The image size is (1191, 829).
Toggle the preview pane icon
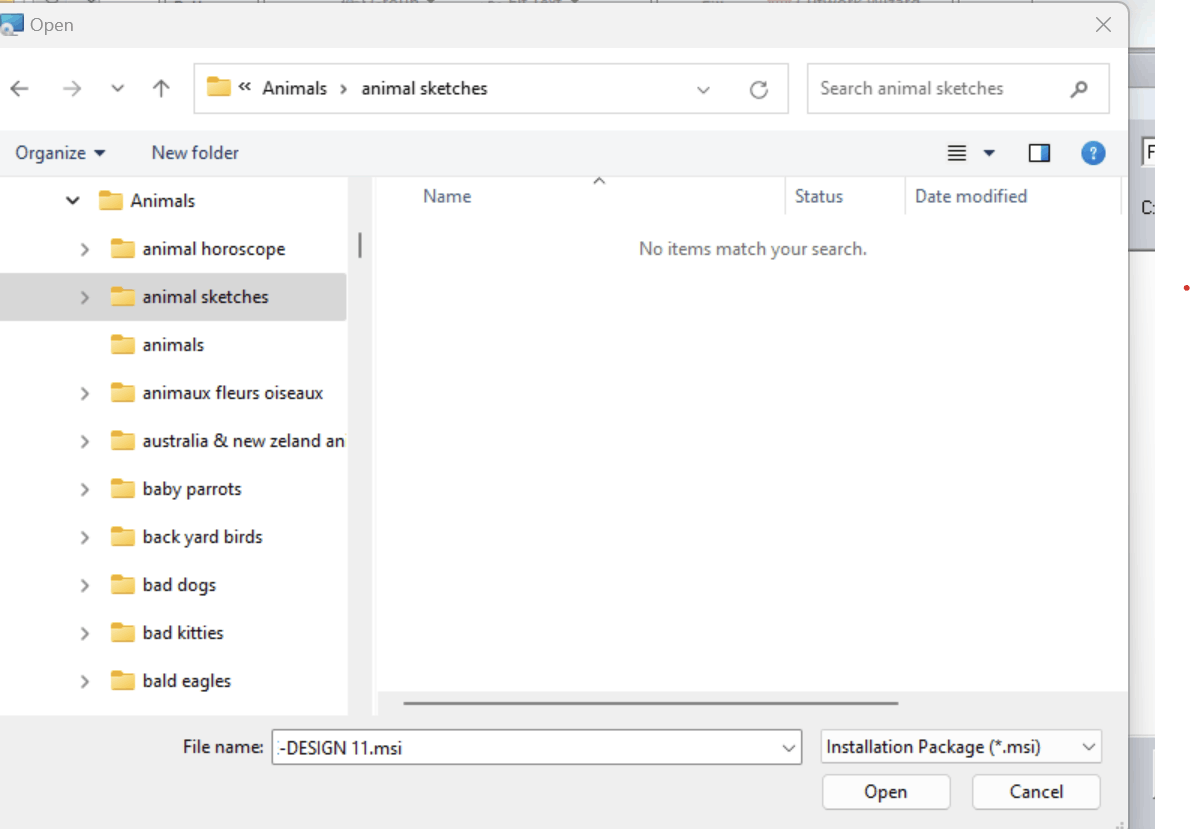click(1039, 153)
